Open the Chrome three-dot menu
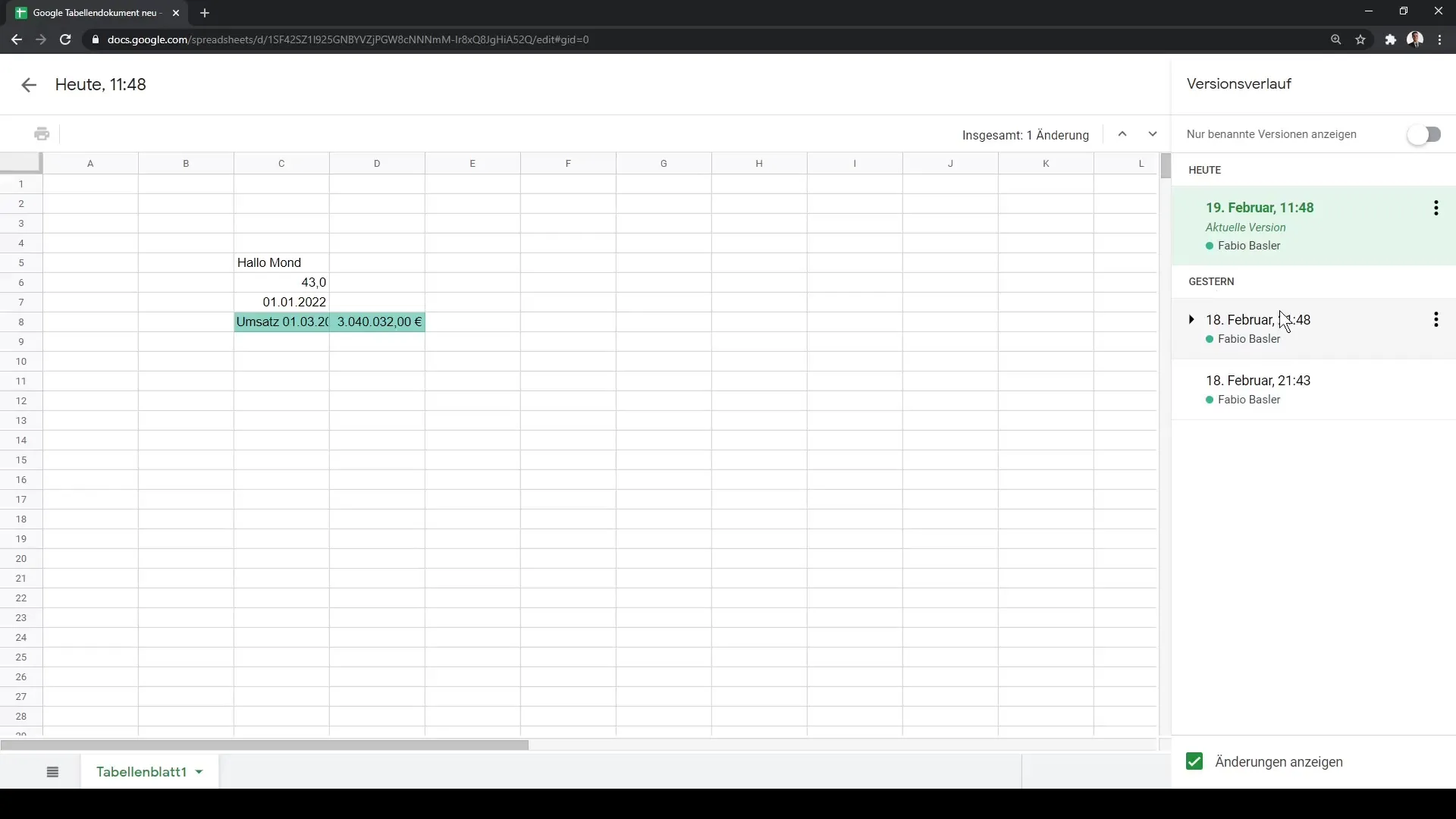Image resolution: width=1456 pixels, height=819 pixels. [1440, 39]
